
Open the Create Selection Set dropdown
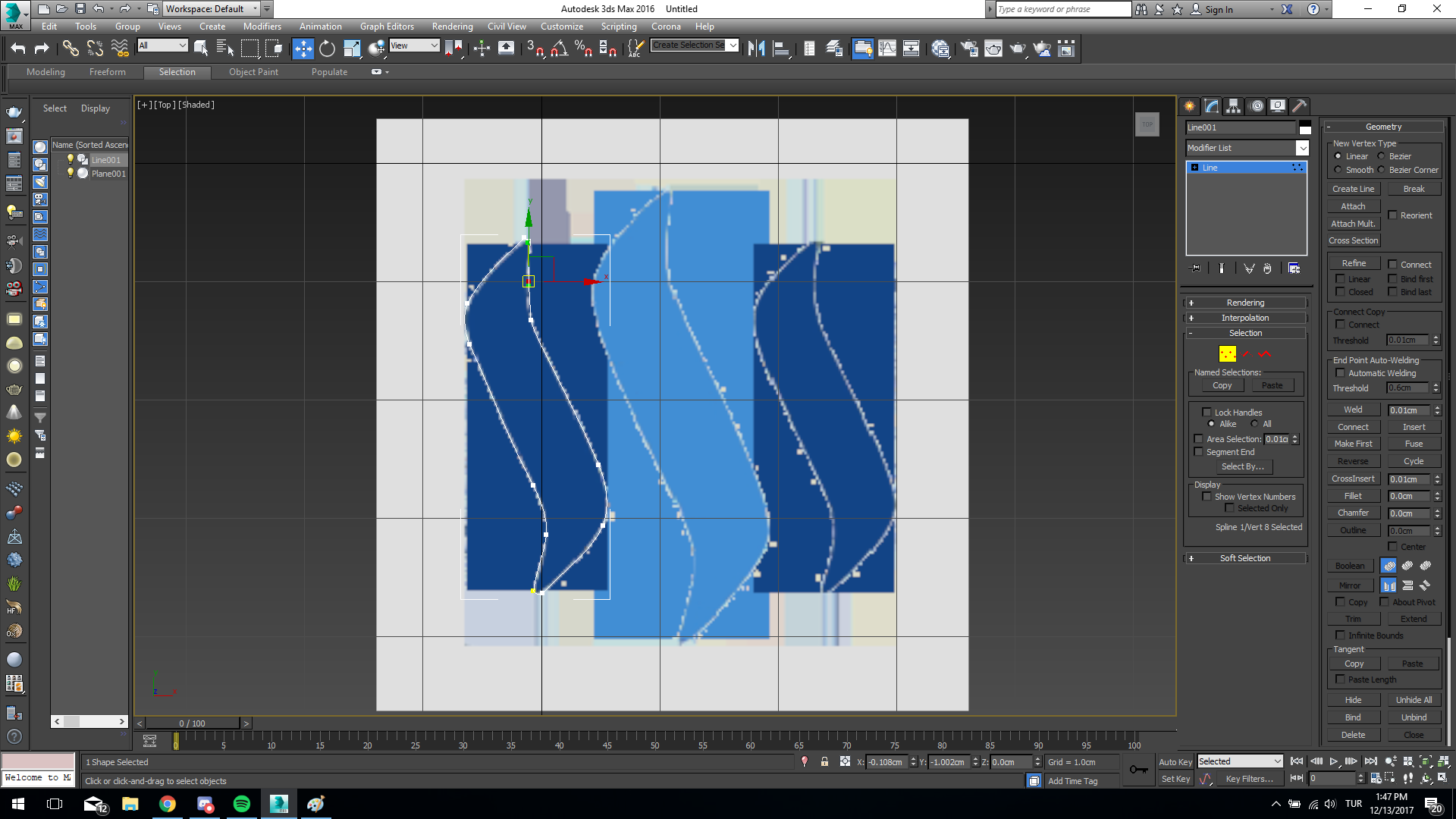(x=695, y=45)
